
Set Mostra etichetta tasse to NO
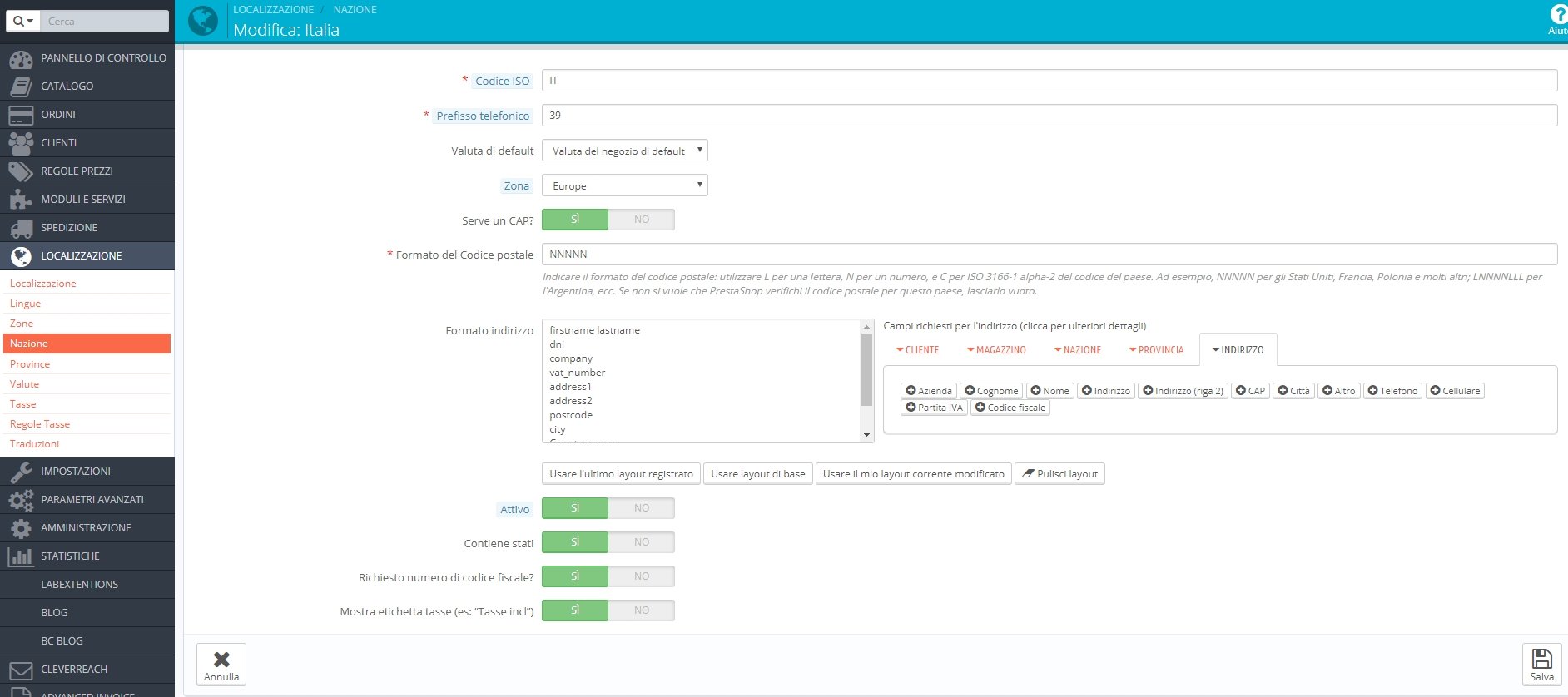(x=642, y=610)
